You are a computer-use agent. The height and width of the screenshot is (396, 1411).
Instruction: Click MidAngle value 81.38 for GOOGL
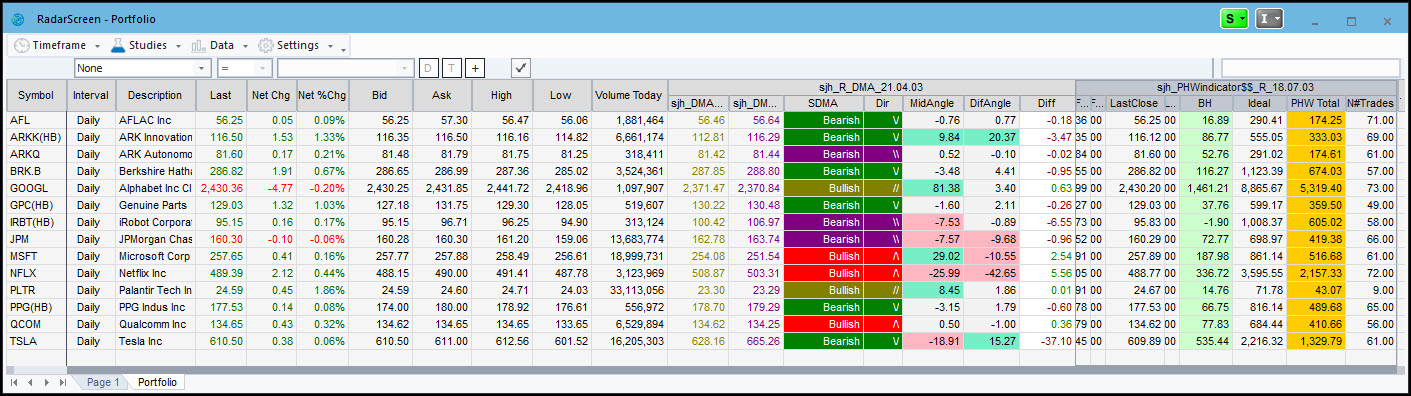tap(933, 188)
